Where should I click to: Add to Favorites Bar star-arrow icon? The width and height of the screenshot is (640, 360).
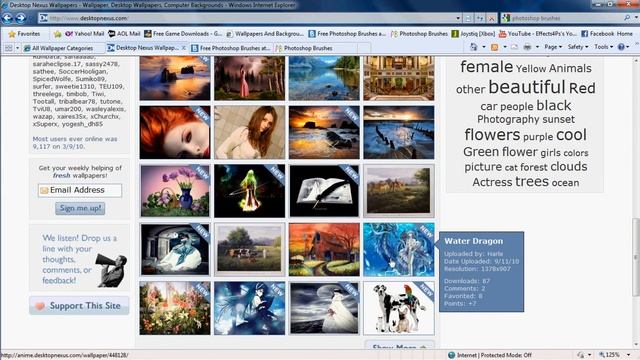coord(58,34)
